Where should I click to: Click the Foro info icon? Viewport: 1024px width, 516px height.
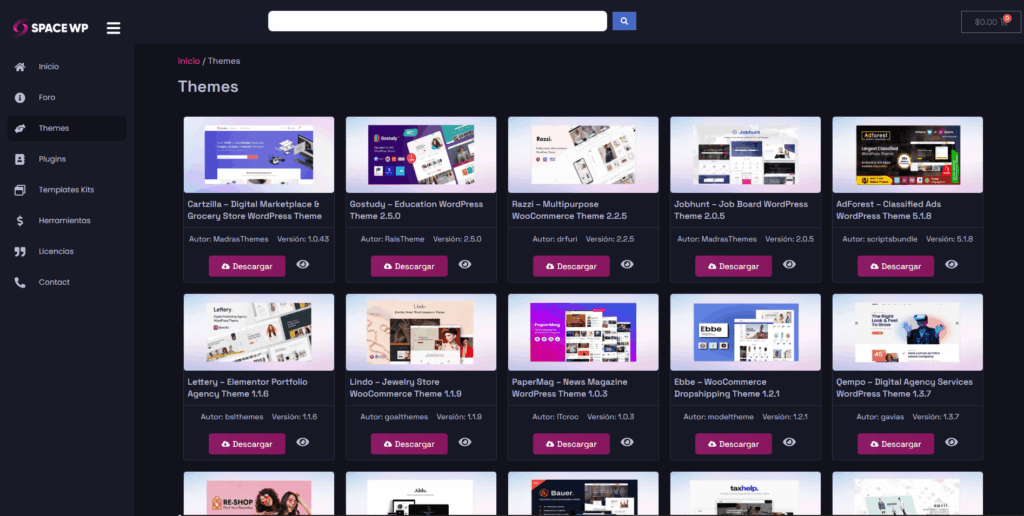coord(20,97)
